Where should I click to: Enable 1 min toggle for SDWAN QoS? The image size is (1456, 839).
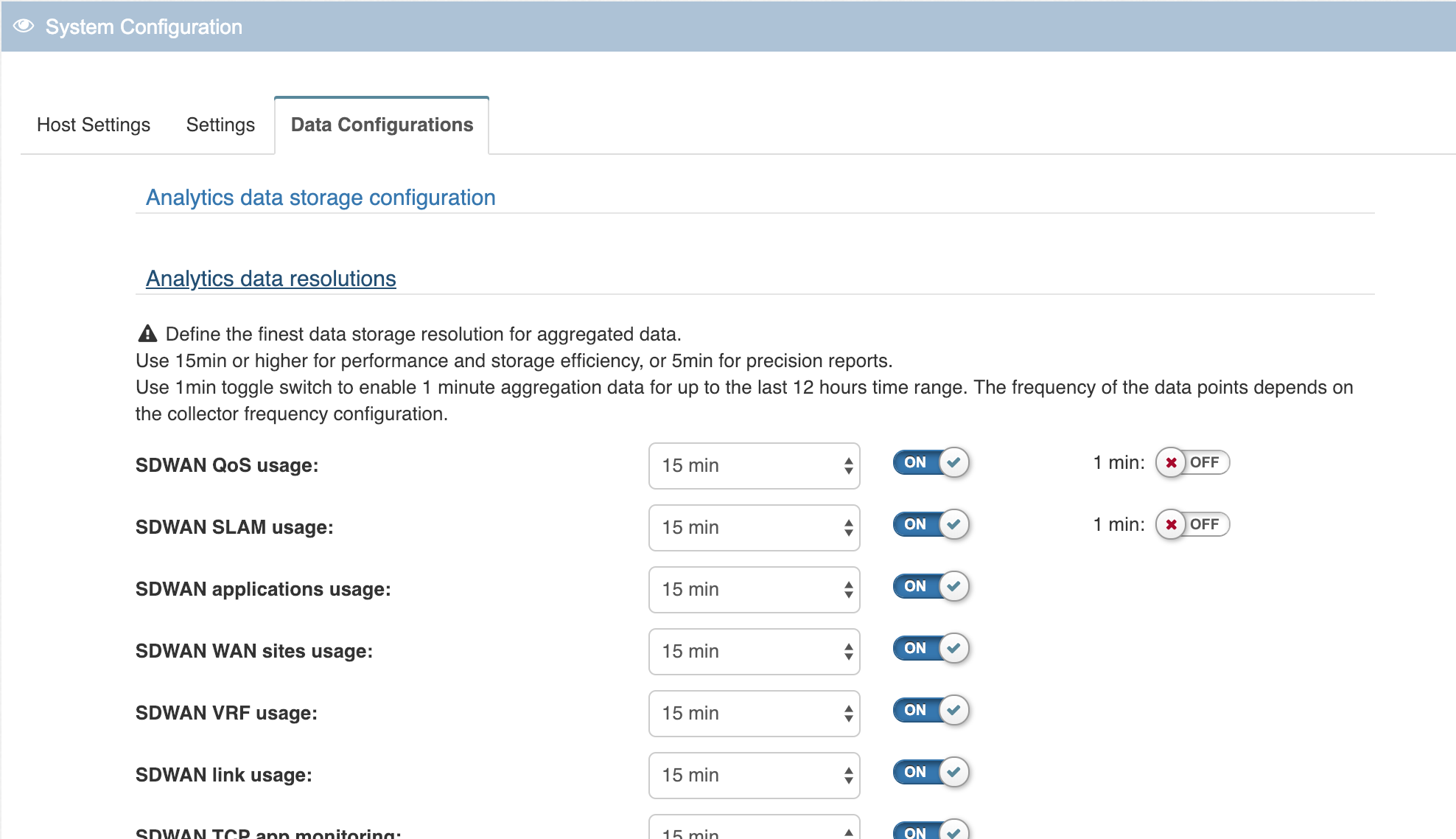1191,462
